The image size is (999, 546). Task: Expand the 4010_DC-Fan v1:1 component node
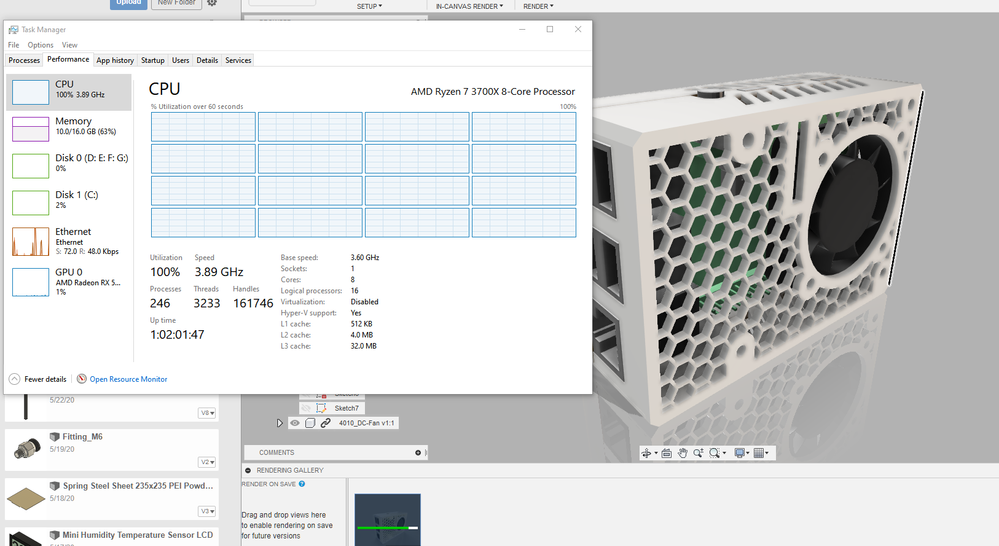[280, 423]
